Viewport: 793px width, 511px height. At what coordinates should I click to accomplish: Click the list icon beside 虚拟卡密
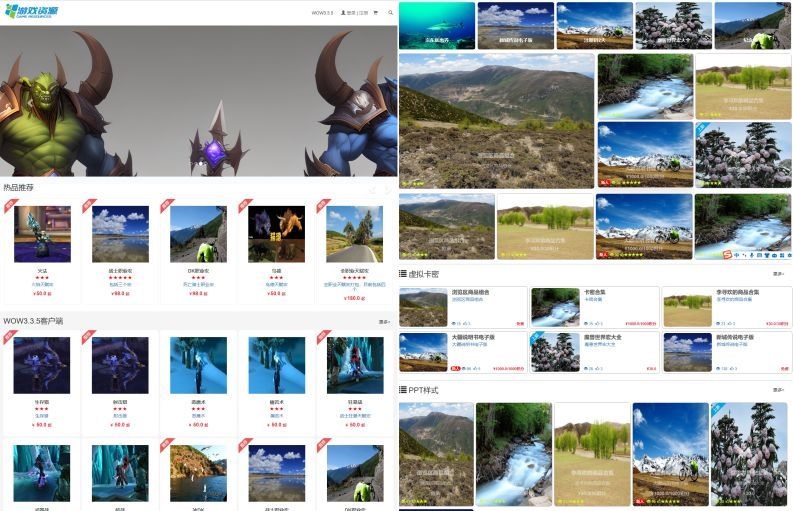[x=403, y=274]
